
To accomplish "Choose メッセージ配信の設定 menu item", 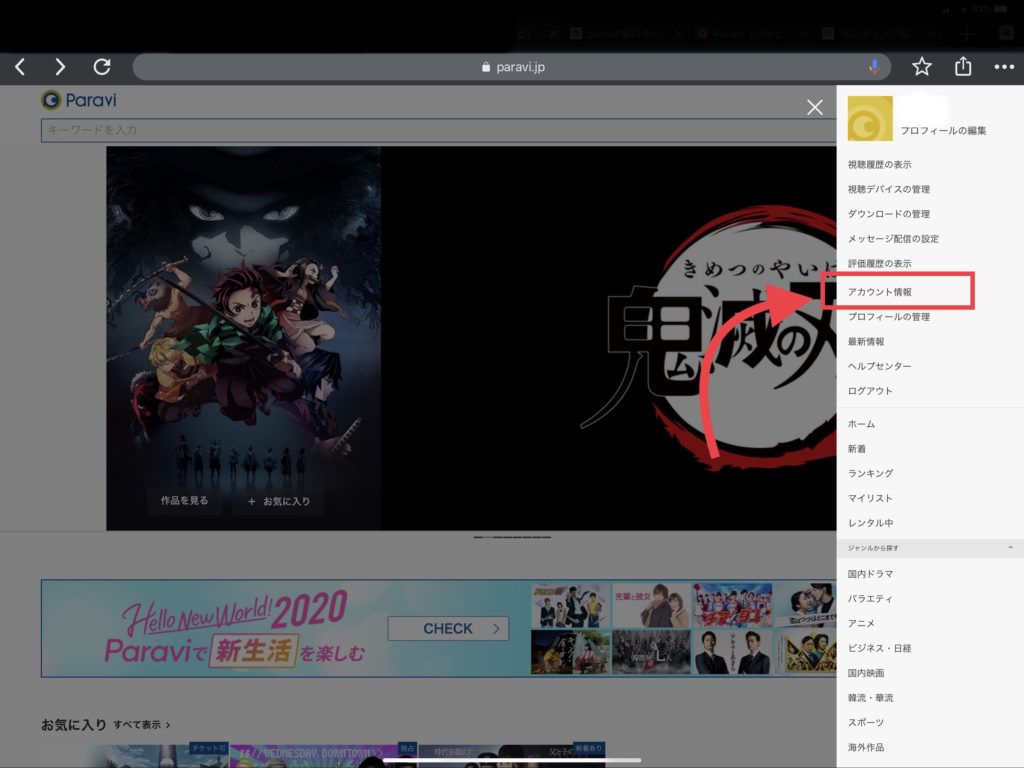I will pos(893,239).
